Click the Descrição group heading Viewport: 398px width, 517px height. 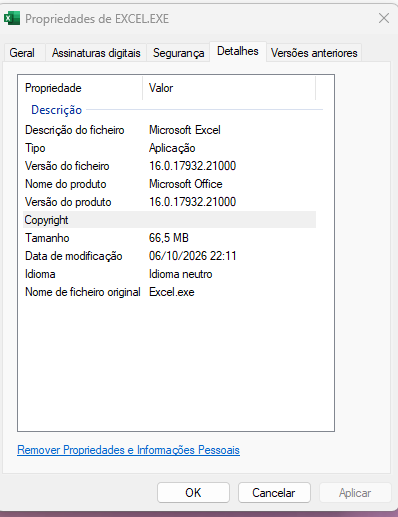point(56,110)
